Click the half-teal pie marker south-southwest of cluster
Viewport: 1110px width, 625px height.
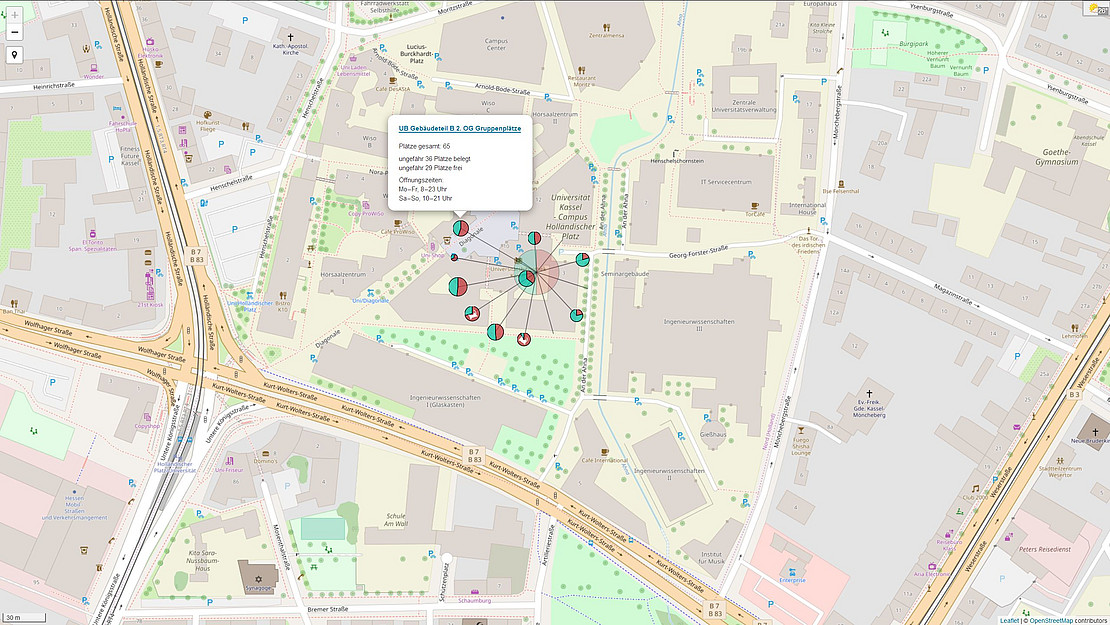point(494,331)
